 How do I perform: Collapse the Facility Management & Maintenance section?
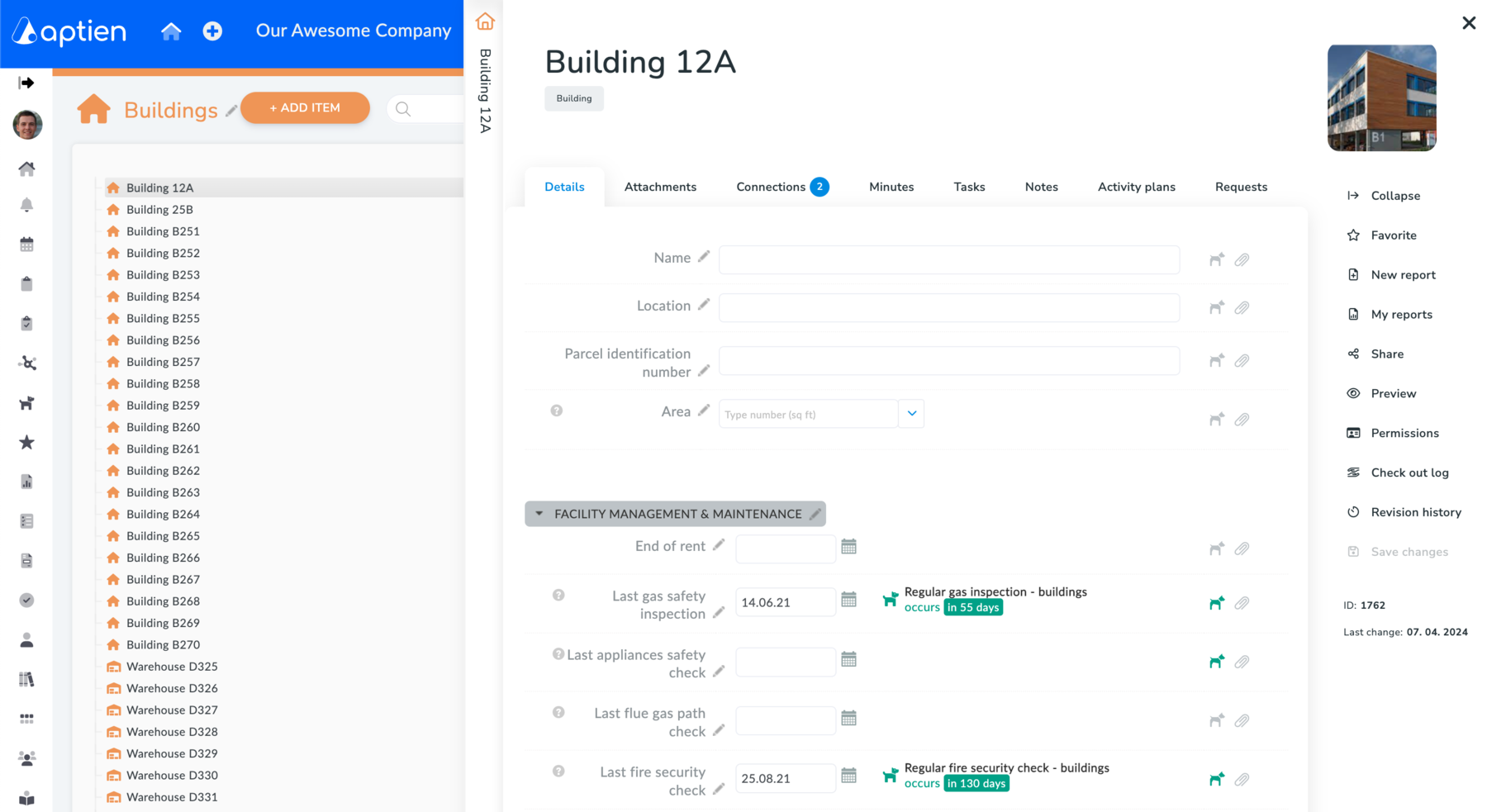(539, 514)
